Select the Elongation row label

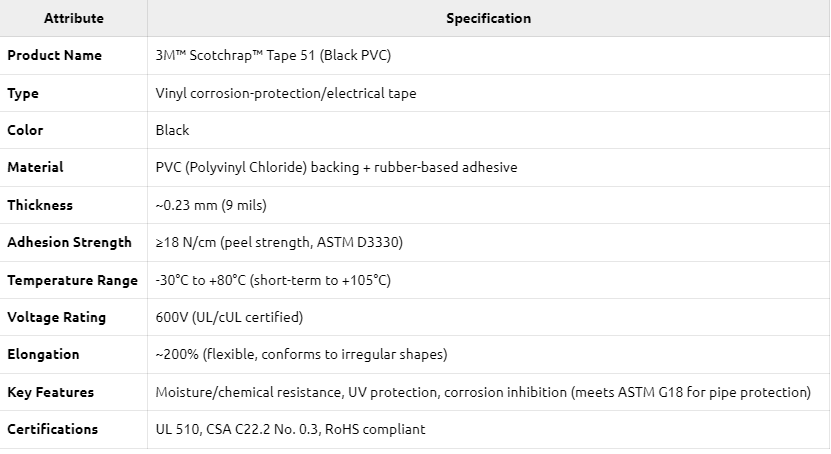pos(43,354)
